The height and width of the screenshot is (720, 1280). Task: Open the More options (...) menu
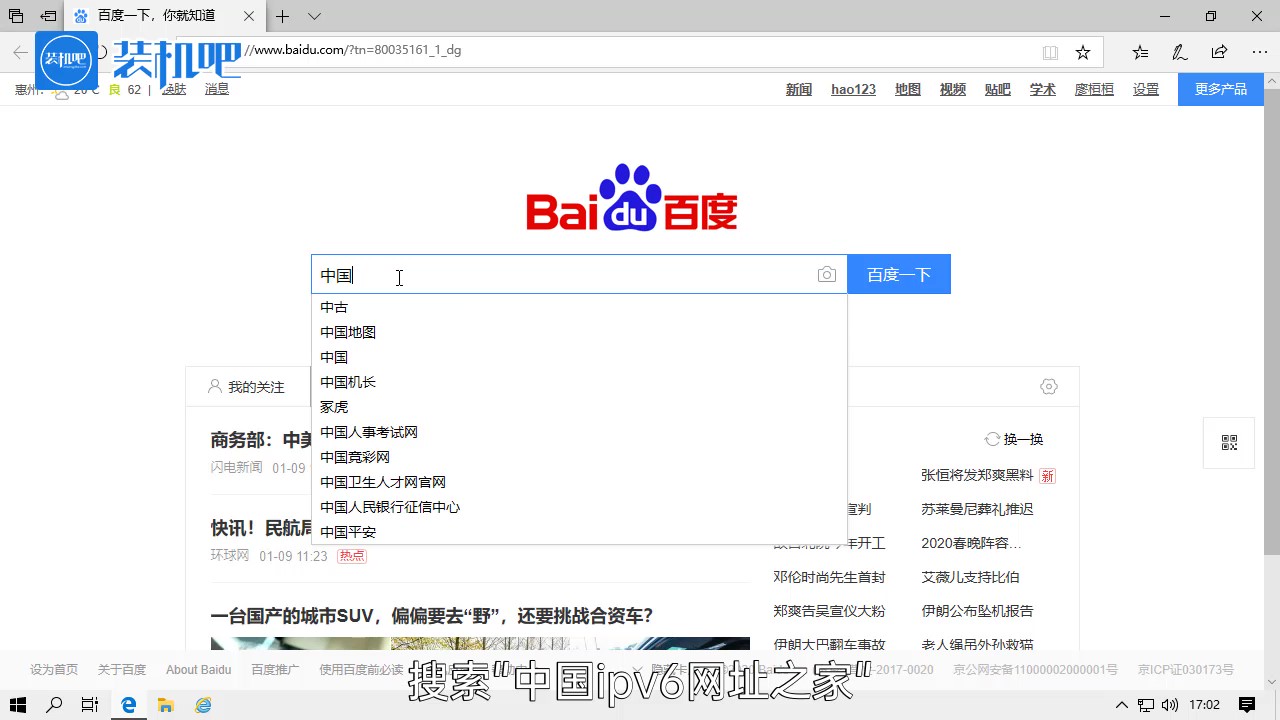(1259, 51)
